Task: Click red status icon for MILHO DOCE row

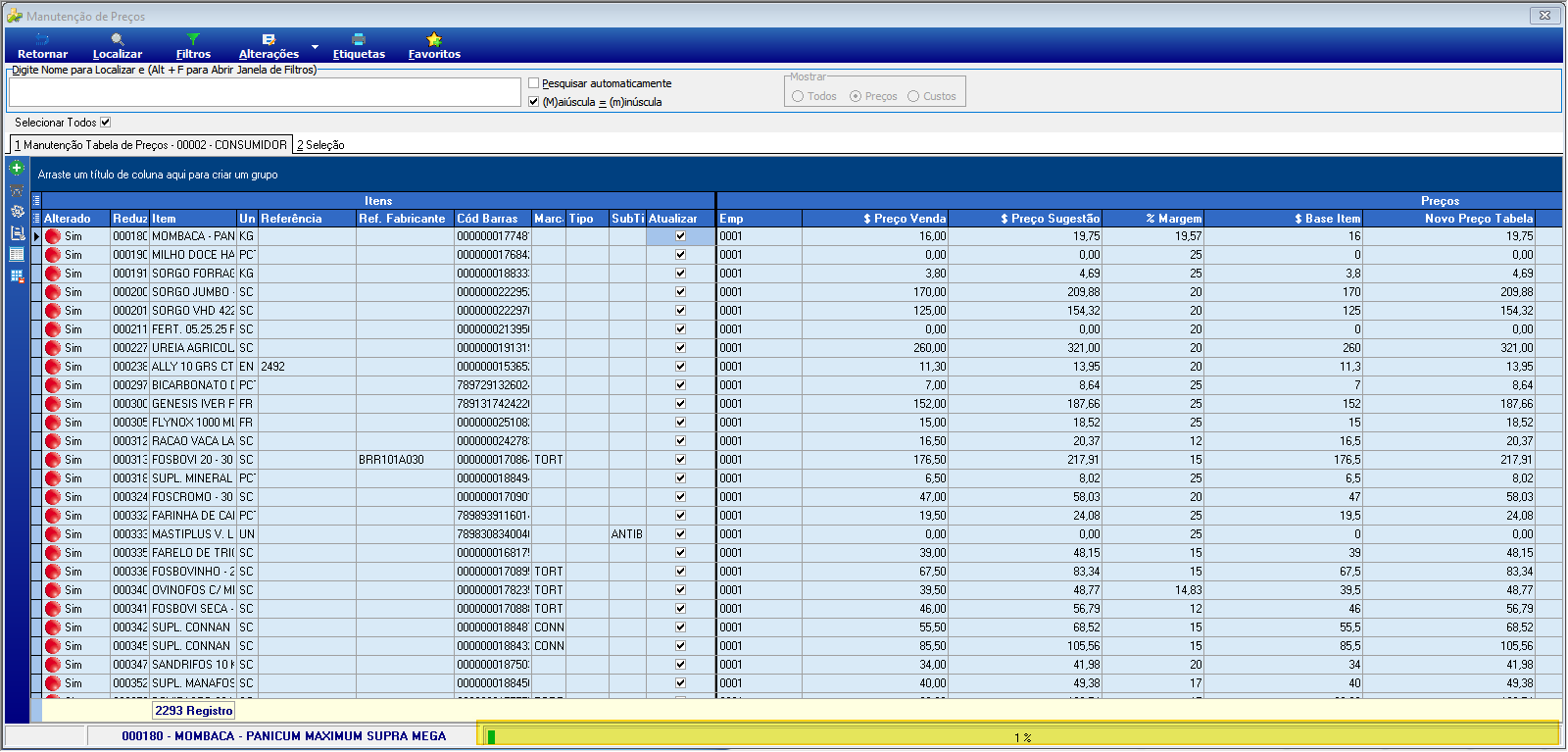Action: coord(53,255)
